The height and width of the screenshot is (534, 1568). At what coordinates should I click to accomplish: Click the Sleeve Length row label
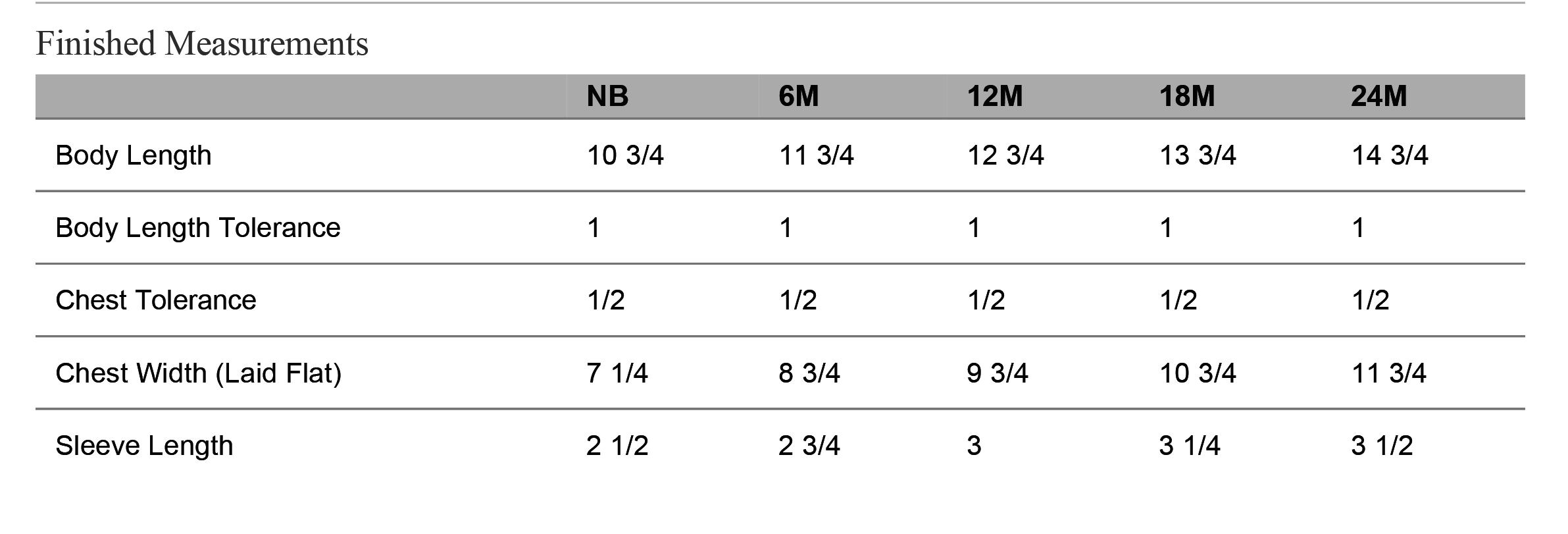pyautogui.click(x=144, y=446)
